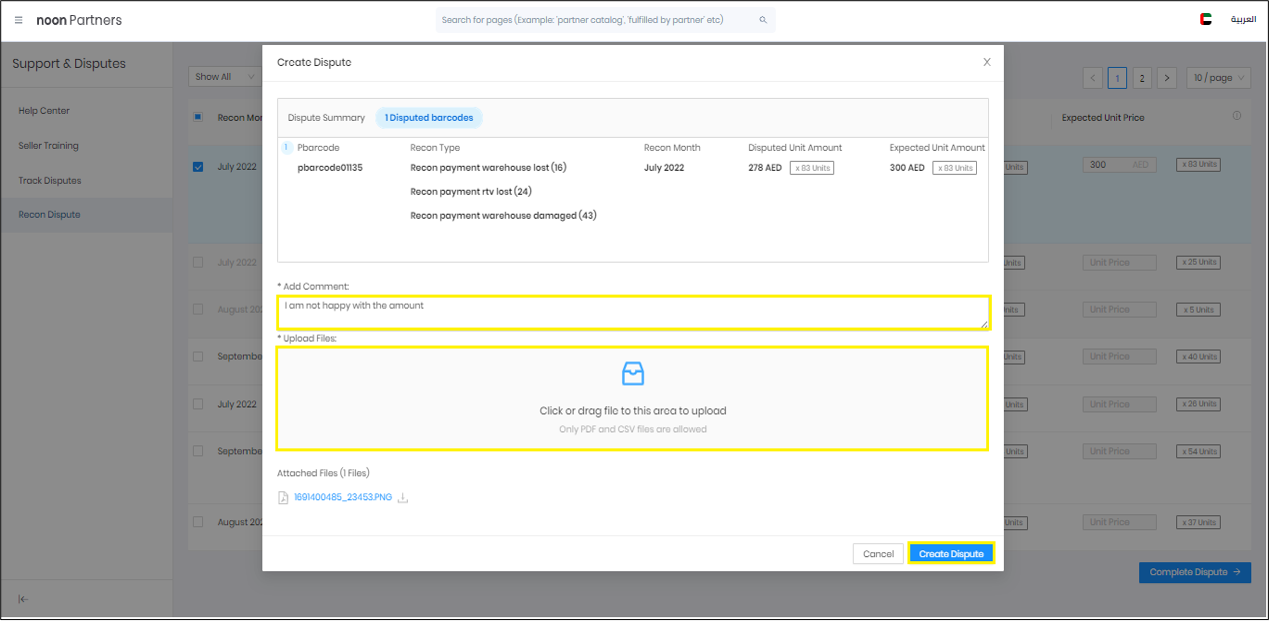Open the Show All filter dropdown
The height and width of the screenshot is (623, 1272).
224,76
